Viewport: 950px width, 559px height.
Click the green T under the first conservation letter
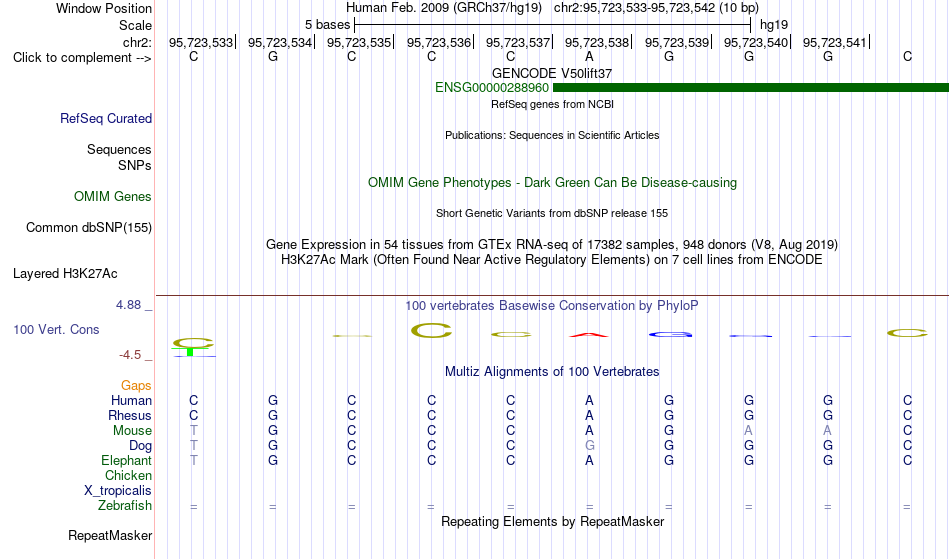tap(190, 351)
